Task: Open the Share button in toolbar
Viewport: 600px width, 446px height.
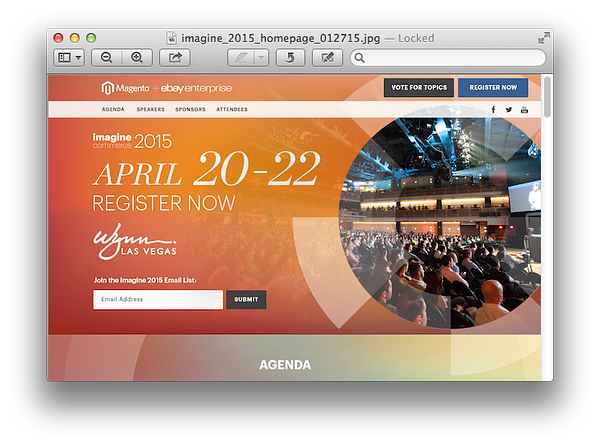Action: click(x=175, y=58)
